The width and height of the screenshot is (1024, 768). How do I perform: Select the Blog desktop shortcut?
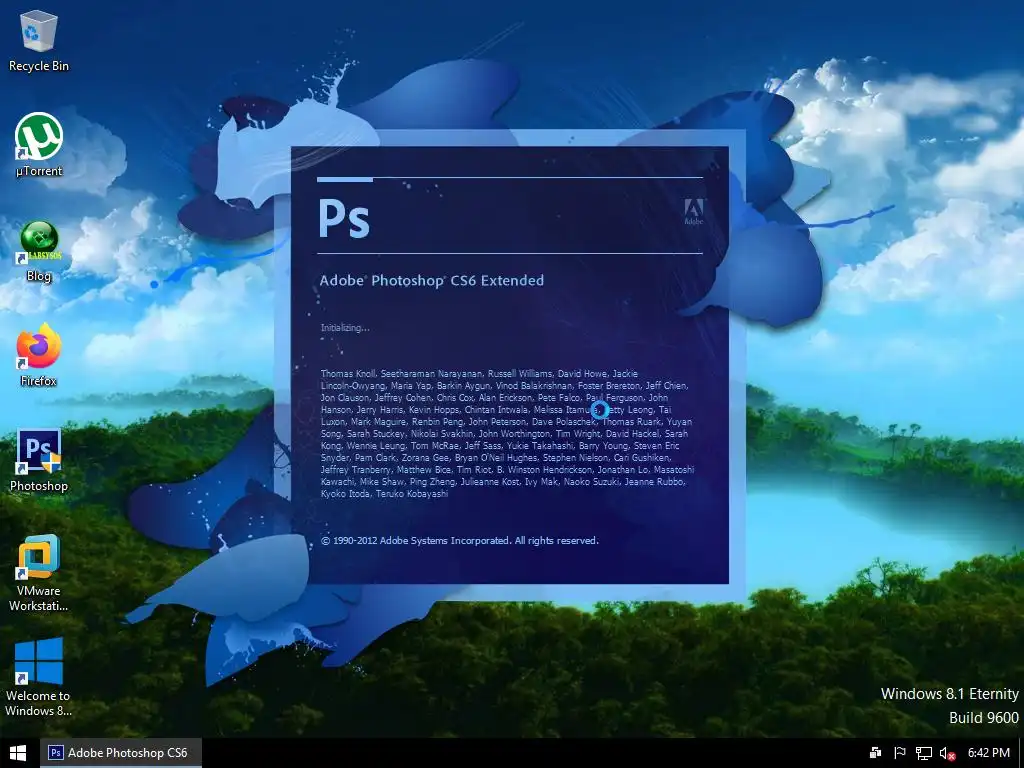coord(39,251)
